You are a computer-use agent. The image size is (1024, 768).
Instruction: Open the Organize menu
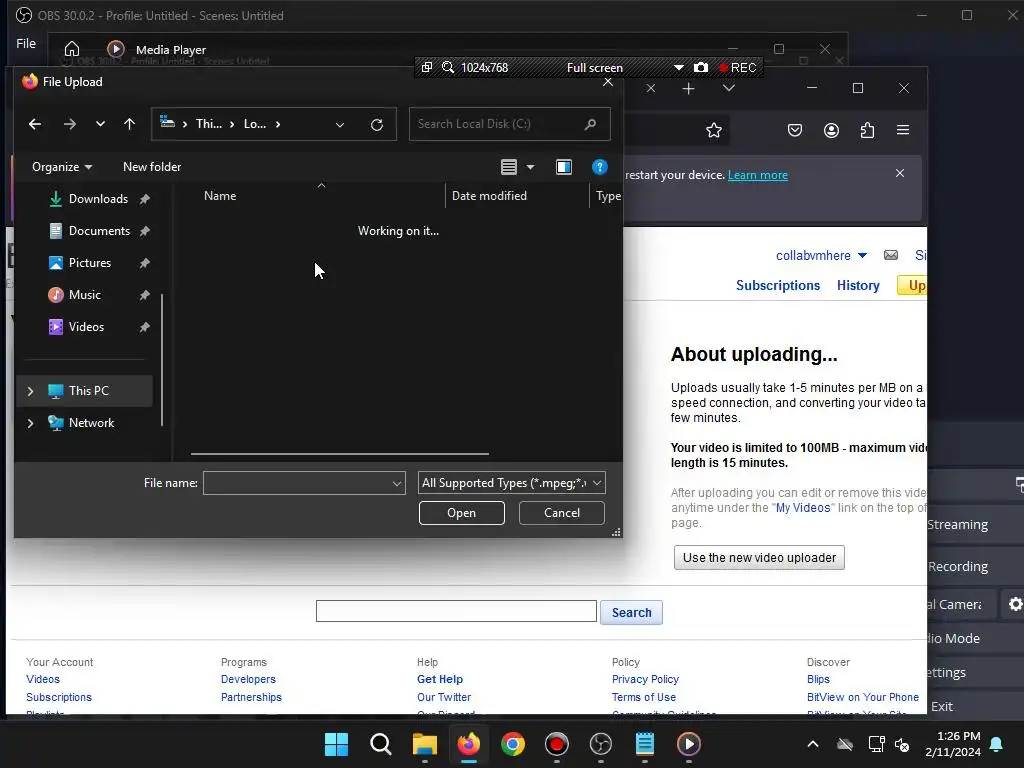(x=62, y=167)
